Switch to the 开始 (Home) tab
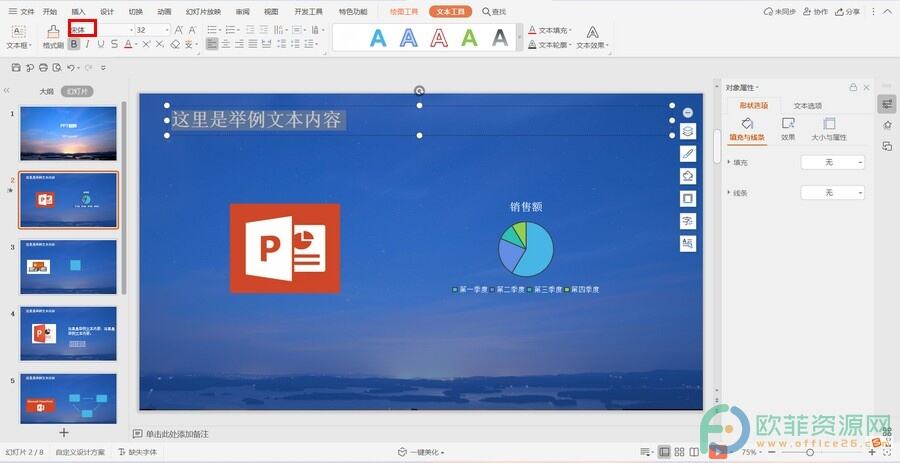This screenshot has width=900, height=463. coord(50,11)
